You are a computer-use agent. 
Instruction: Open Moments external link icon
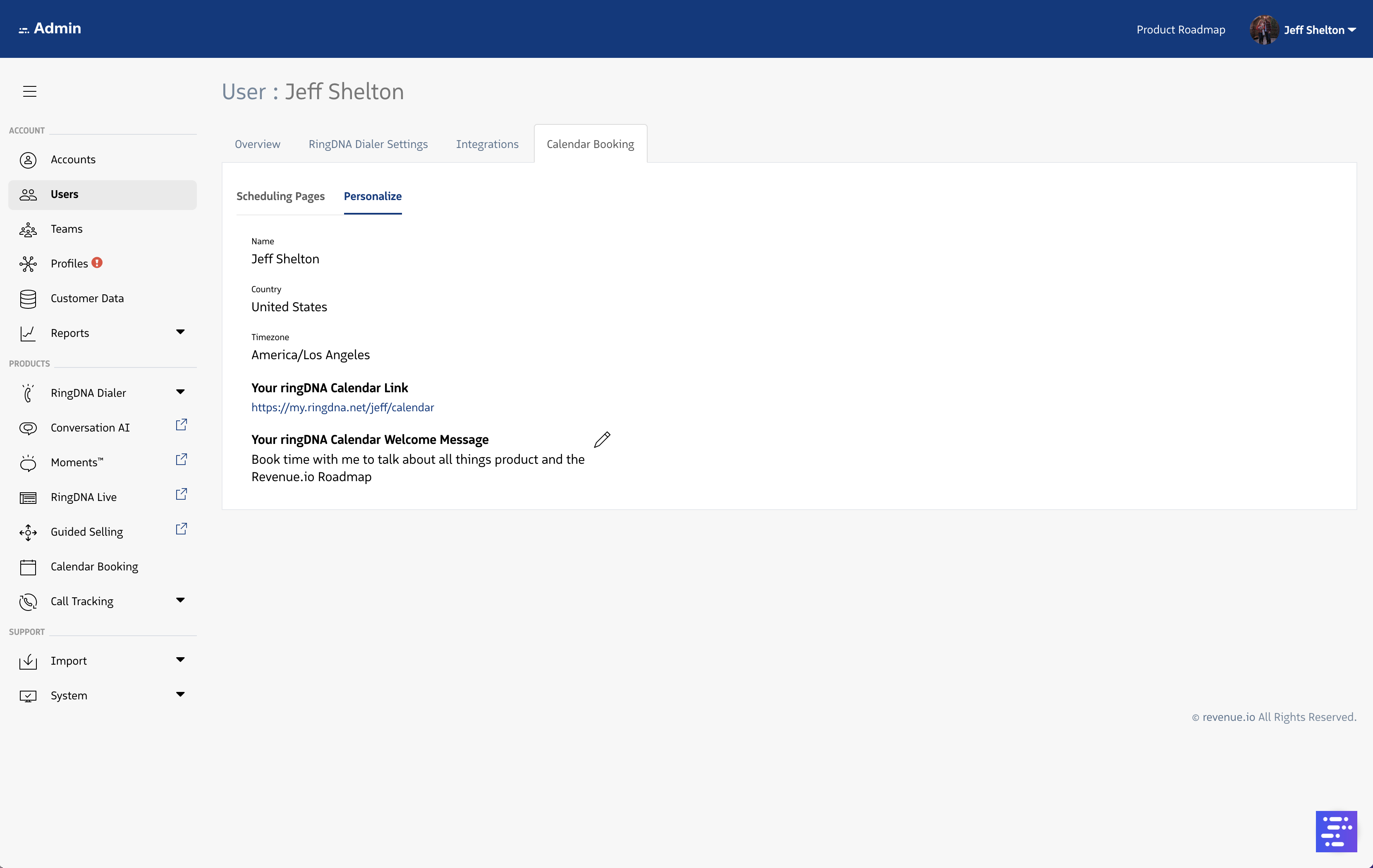(x=181, y=459)
